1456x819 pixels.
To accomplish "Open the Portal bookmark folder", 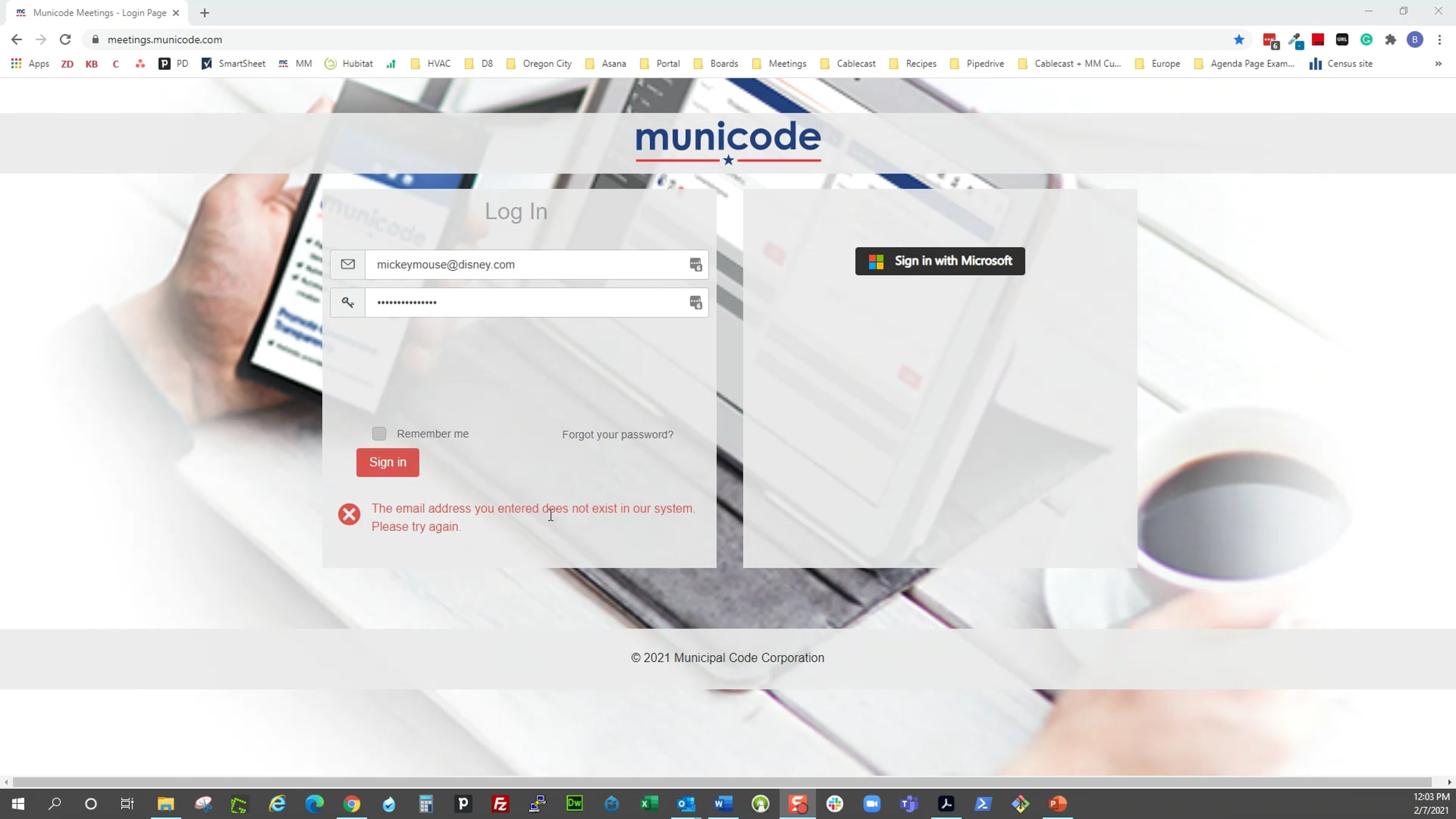I will 660,64.
